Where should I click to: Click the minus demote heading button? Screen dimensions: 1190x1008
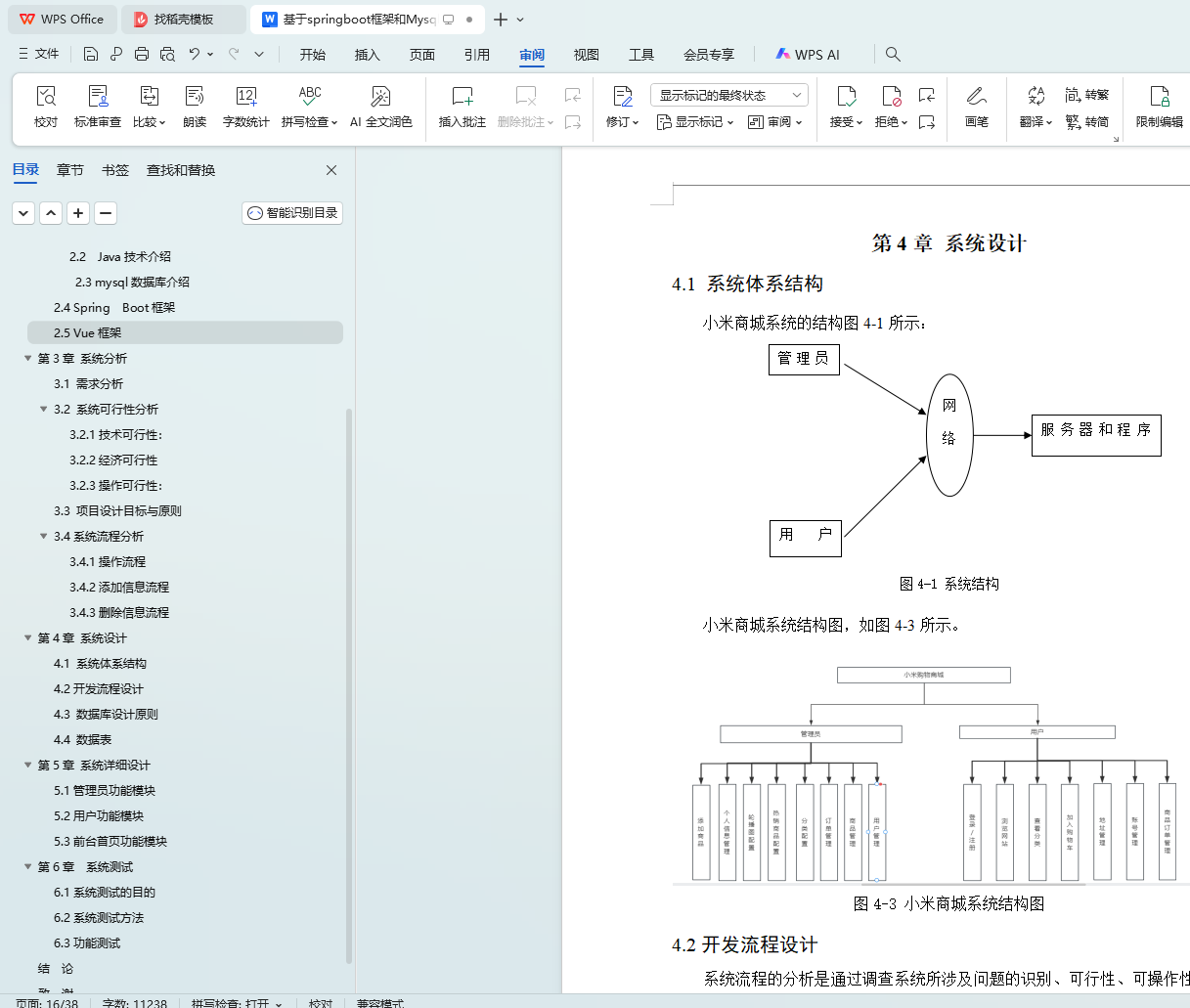point(106,213)
